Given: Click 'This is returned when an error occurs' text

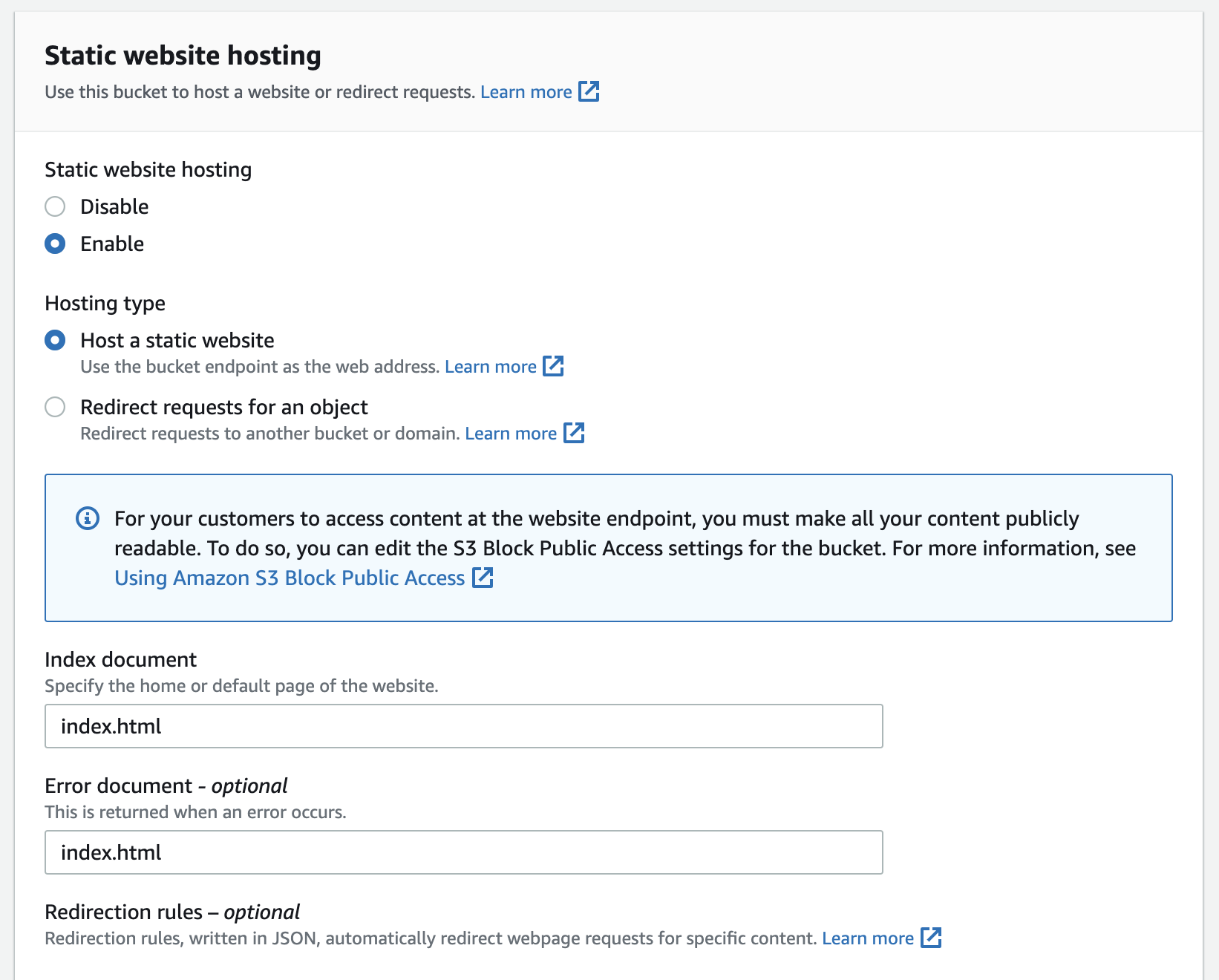Looking at the screenshot, I should click(x=195, y=812).
